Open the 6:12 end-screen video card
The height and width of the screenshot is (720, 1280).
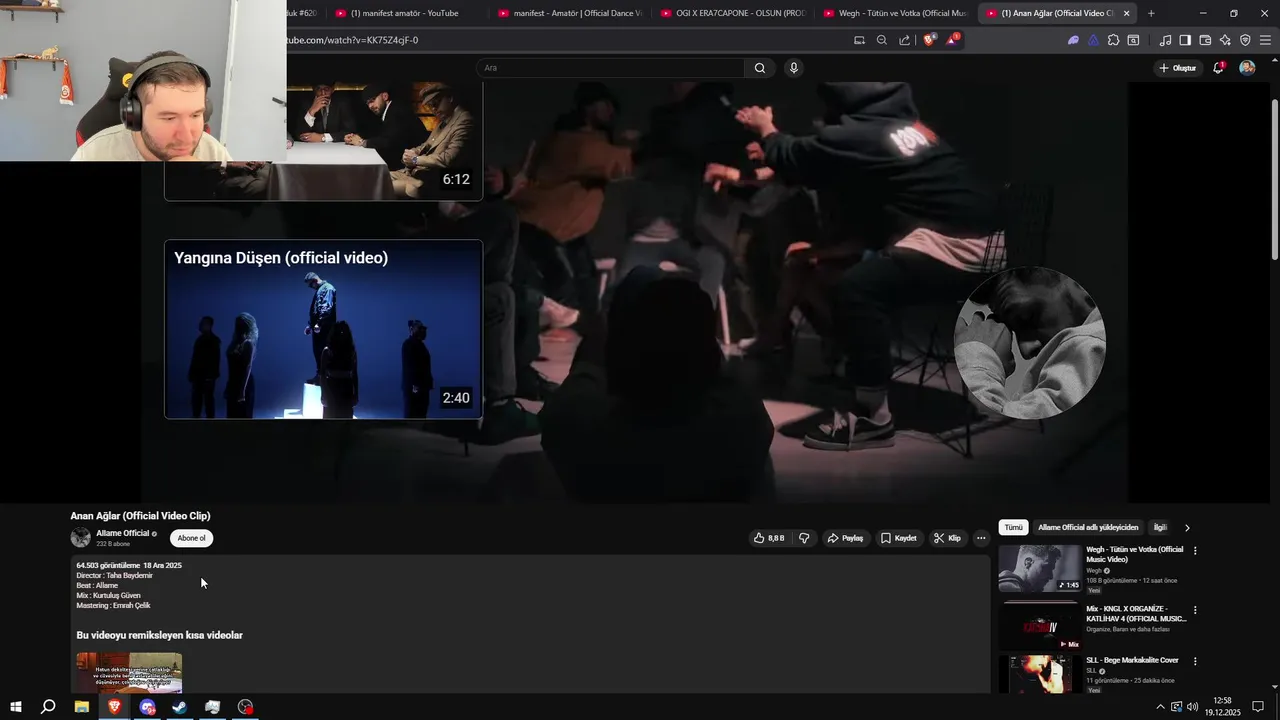pos(323,141)
